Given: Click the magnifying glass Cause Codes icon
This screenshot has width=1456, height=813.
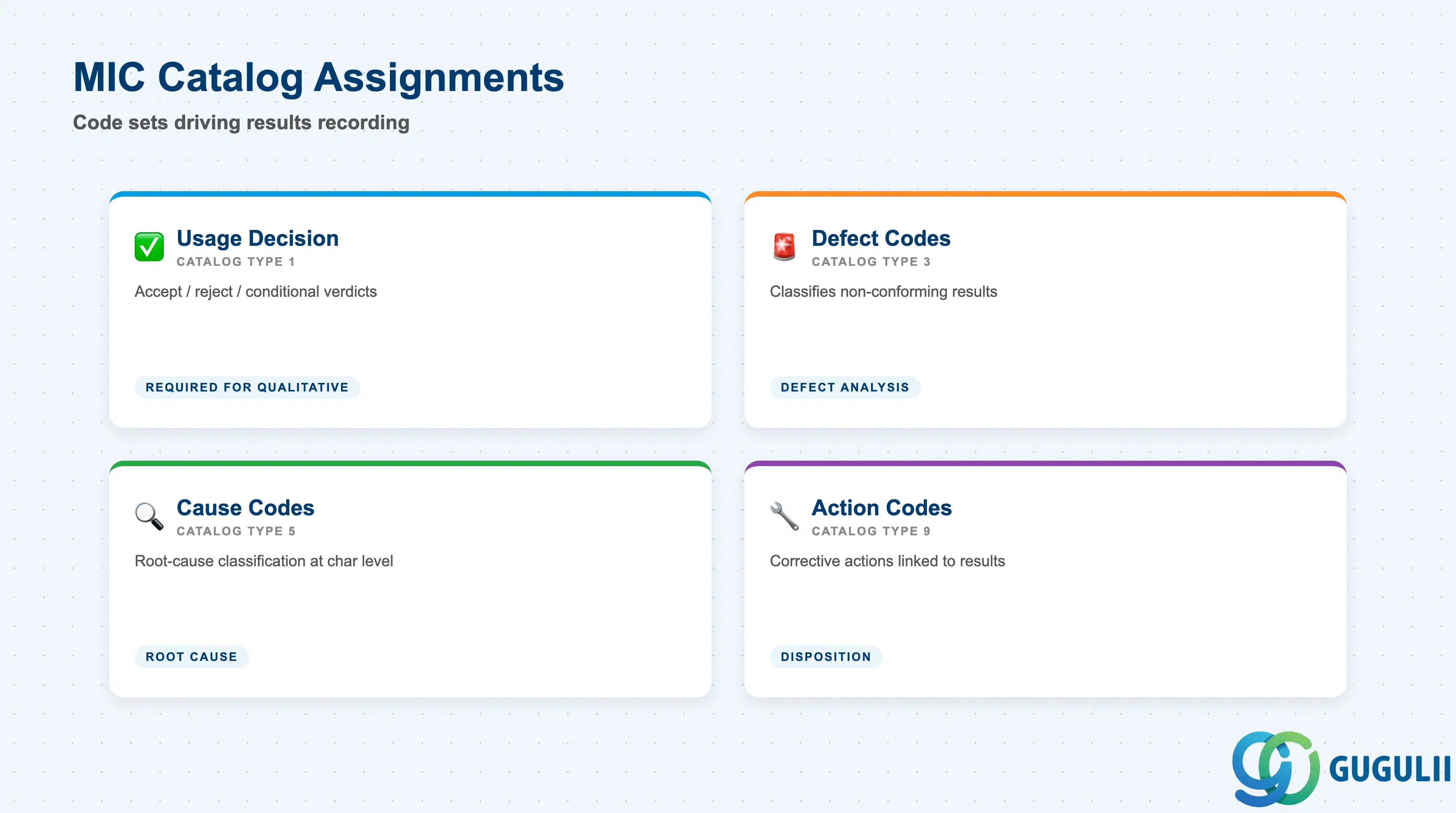Looking at the screenshot, I should coord(149,516).
